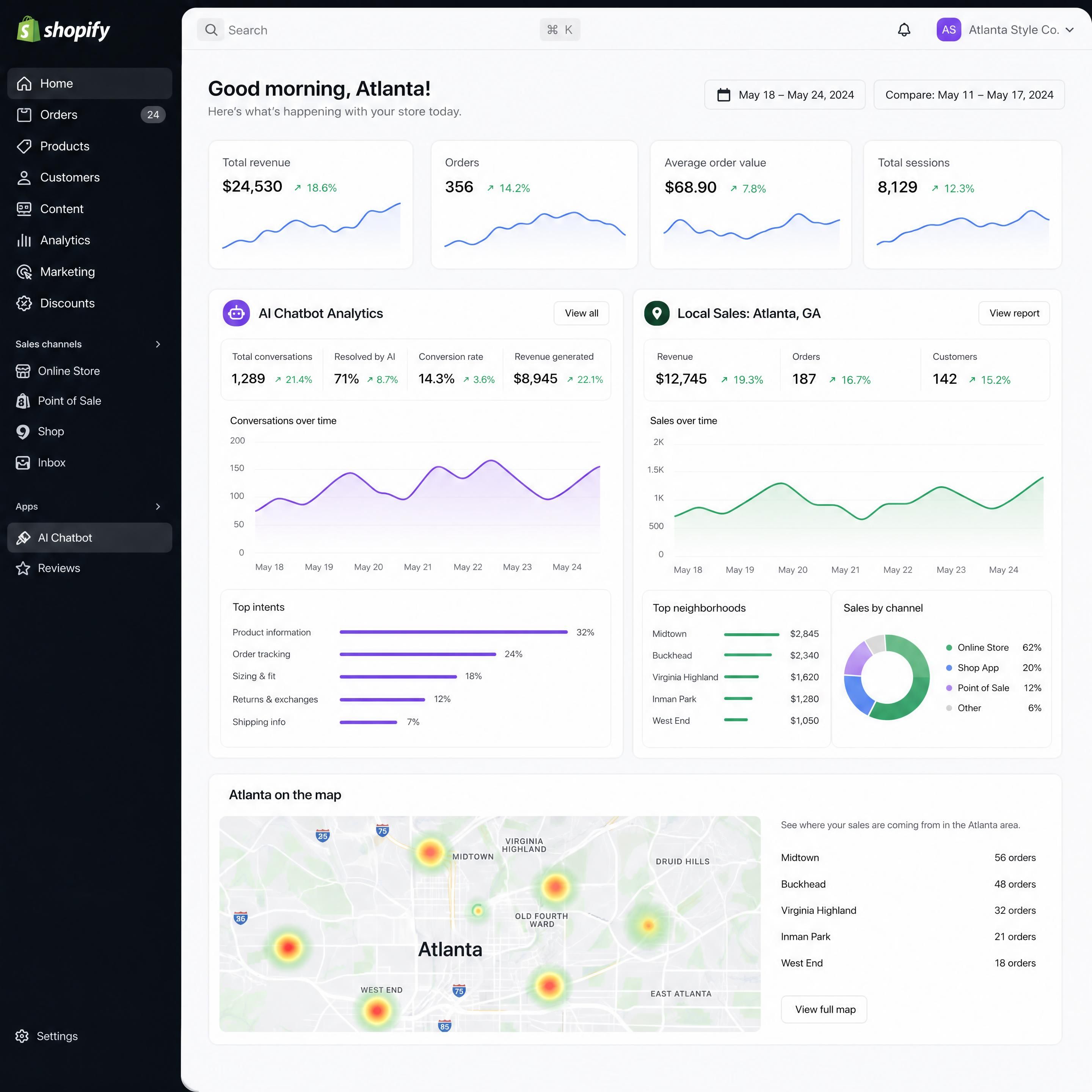Click the View full map button
Viewport: 1092px width, 1092px height.
824,1009
